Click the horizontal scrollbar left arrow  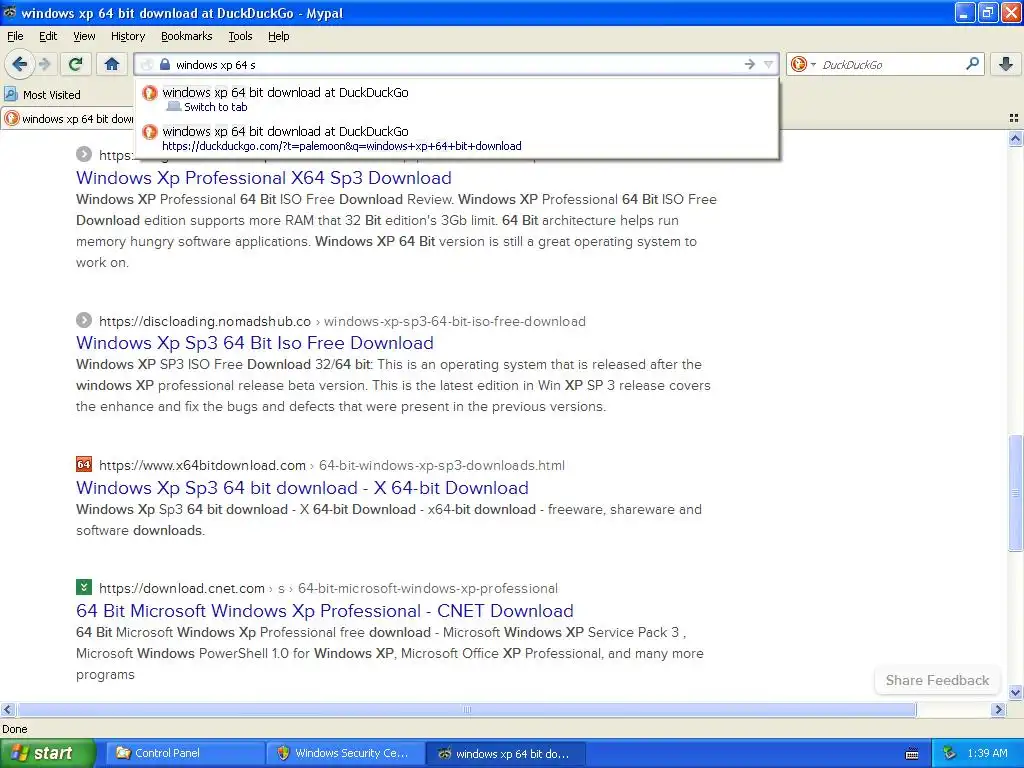coord(8,709)
